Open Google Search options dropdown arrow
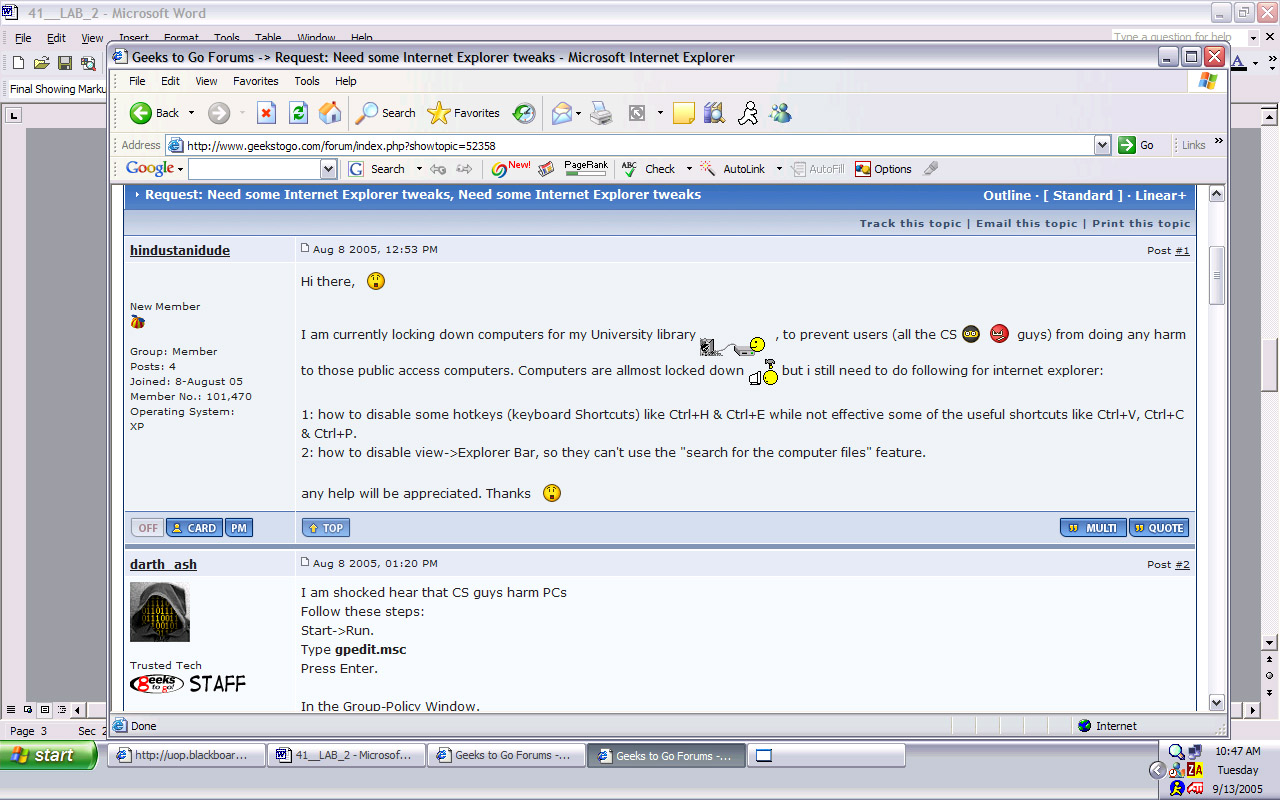The width and height of the screenshot is (1280, 800). pyautogui.click(x=419, y=169)
